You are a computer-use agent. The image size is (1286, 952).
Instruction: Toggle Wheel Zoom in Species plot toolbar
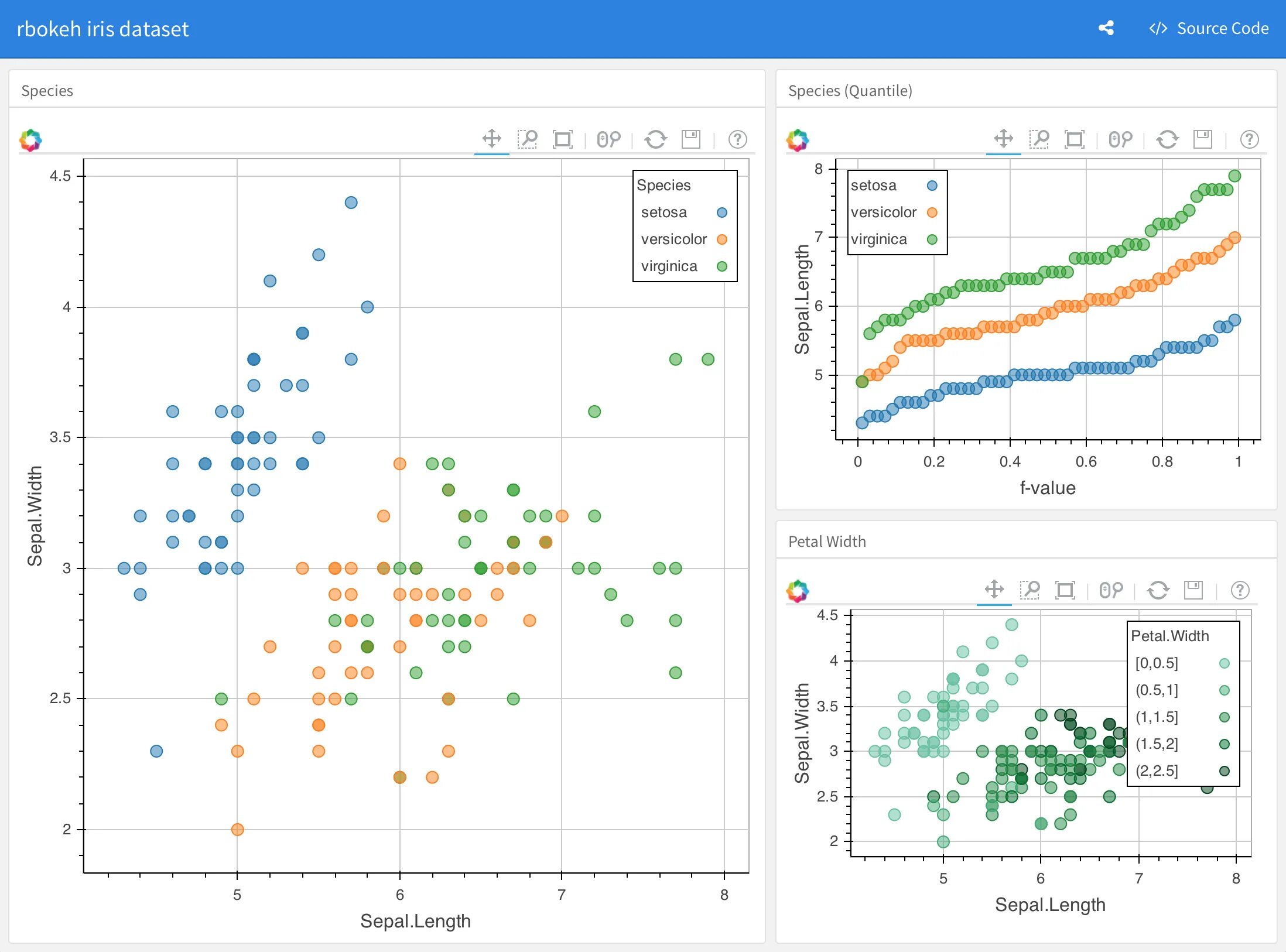coord(609,139)
